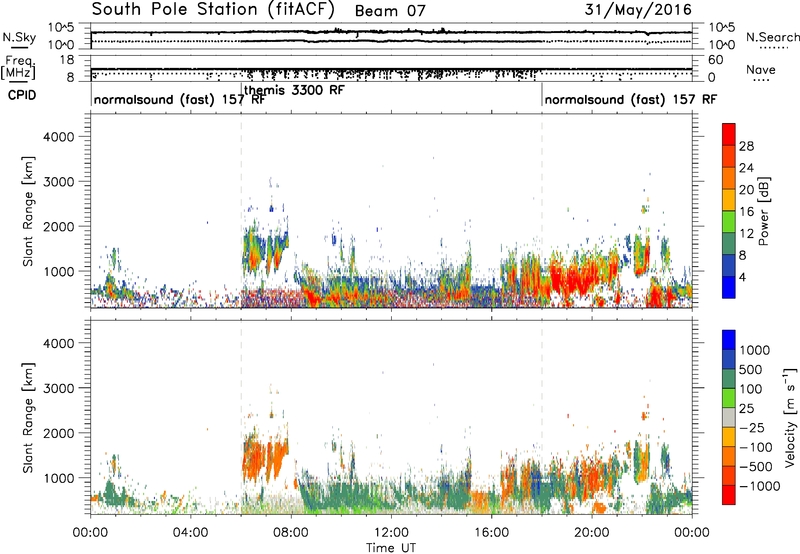The height and width of the screenshot is (554, 800).
Task: Select the themis 3300 RF mode label
Action: [x=294, y=90]
